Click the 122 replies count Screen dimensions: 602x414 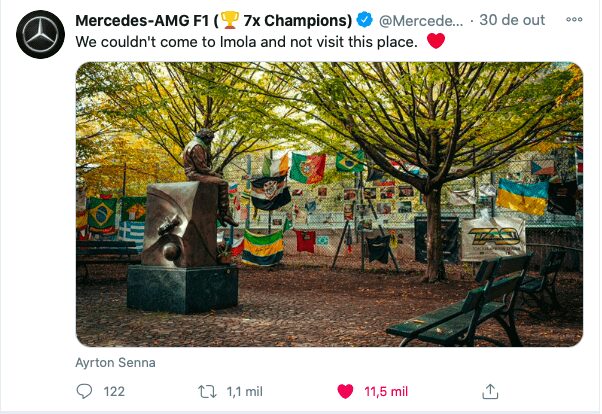(x=114, y=392)
